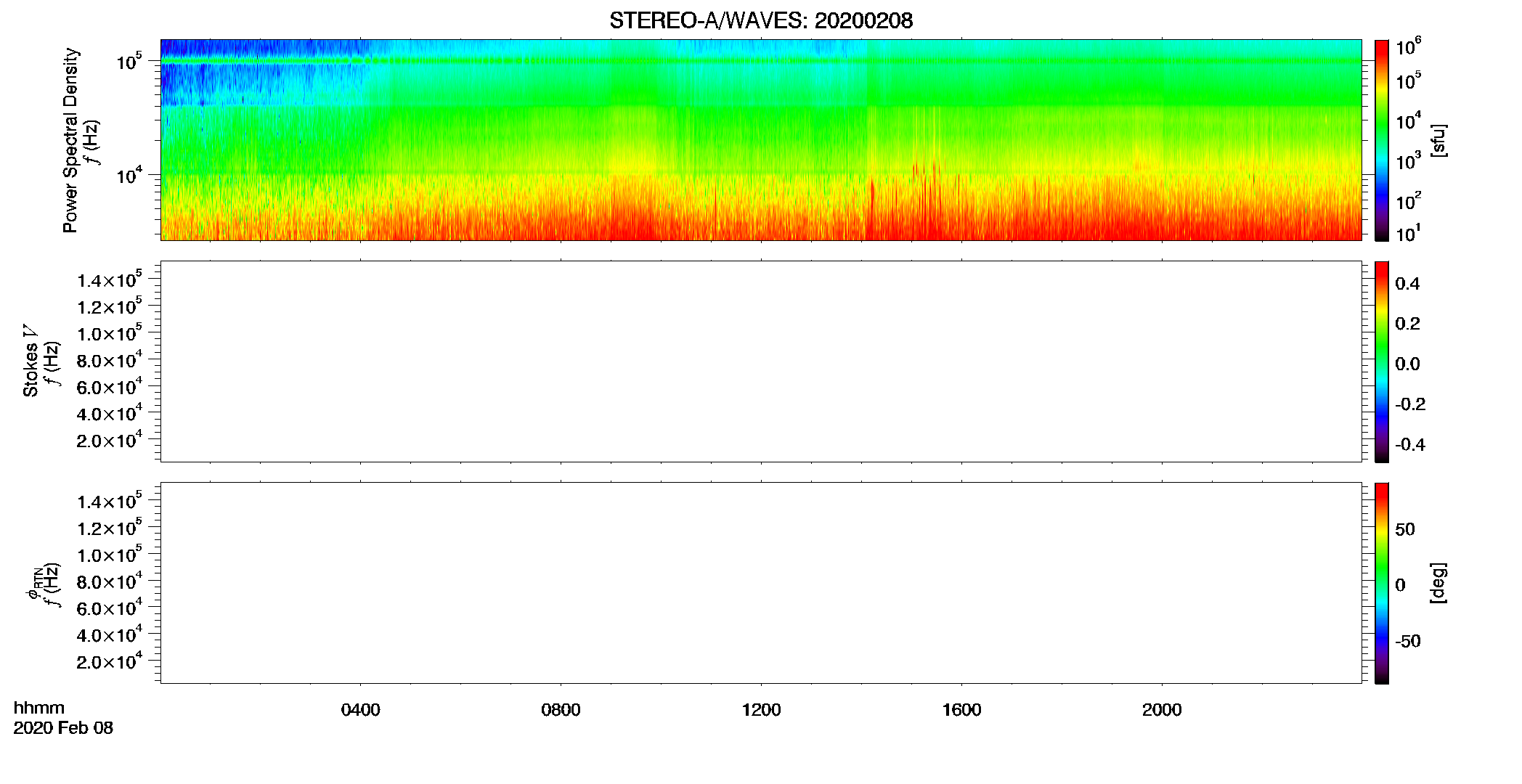Click the 8.0×10^4 tick of phi panel
1522x784 pixels.
[x=110, y=581]
